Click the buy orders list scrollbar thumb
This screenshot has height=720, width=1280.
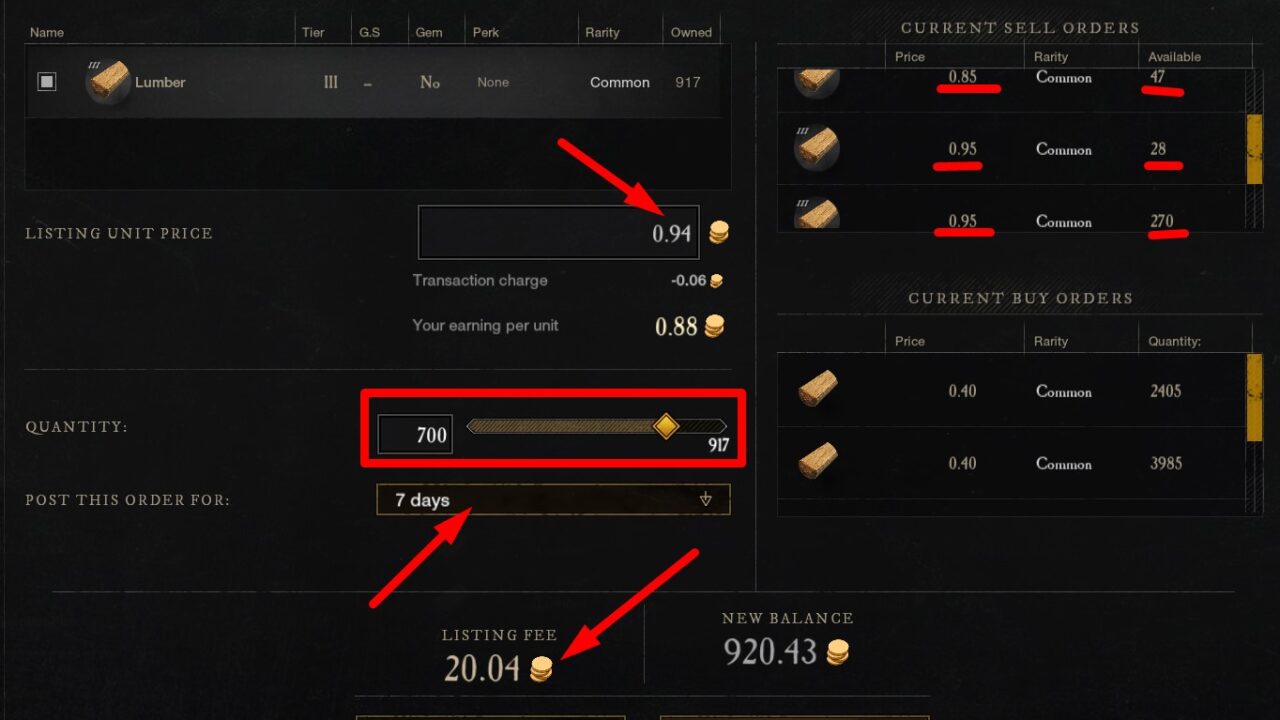[x=1254, y=398]
